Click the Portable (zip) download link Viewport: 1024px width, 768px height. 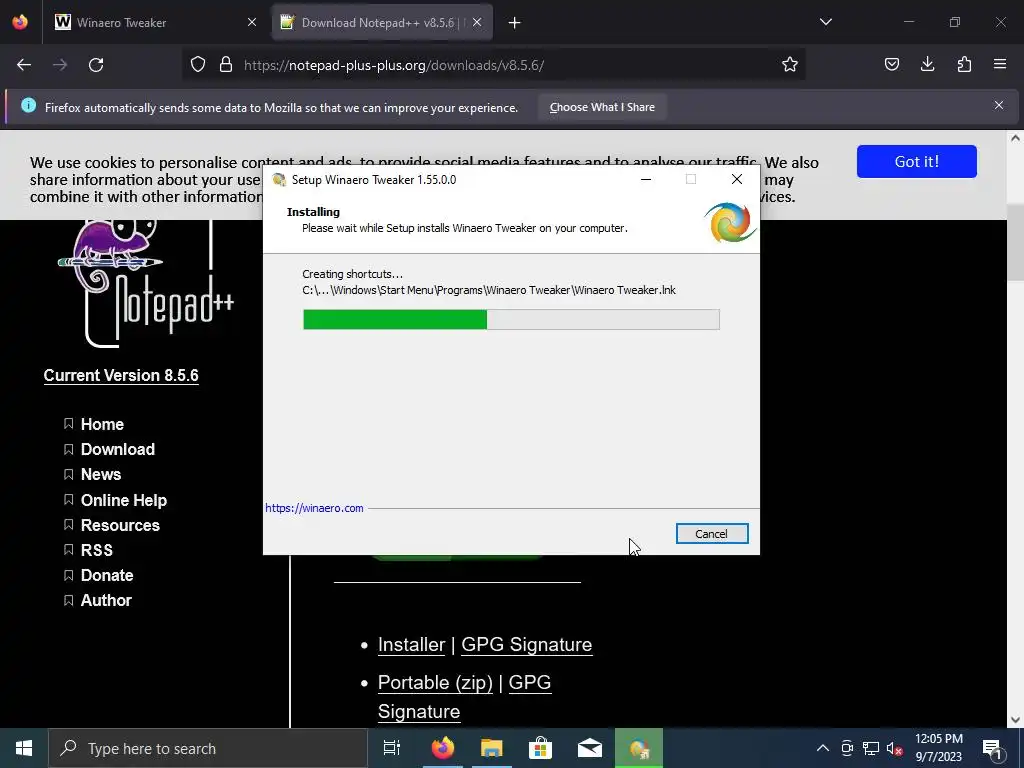coord(435,682)
